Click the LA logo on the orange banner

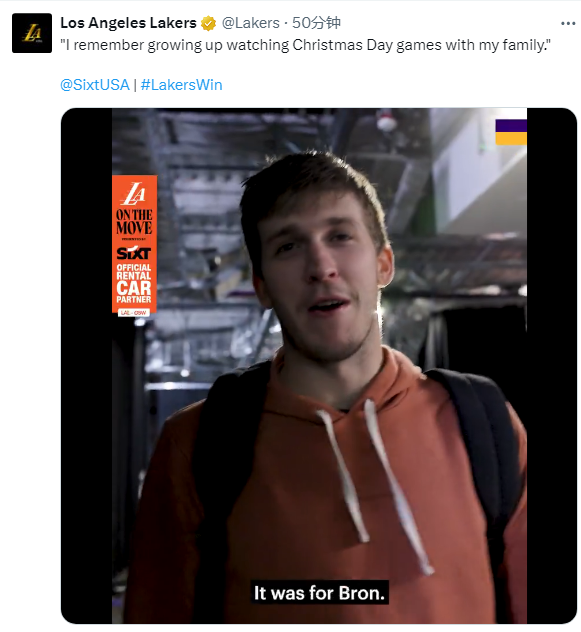pyautogui.click(x=134, y=194)
